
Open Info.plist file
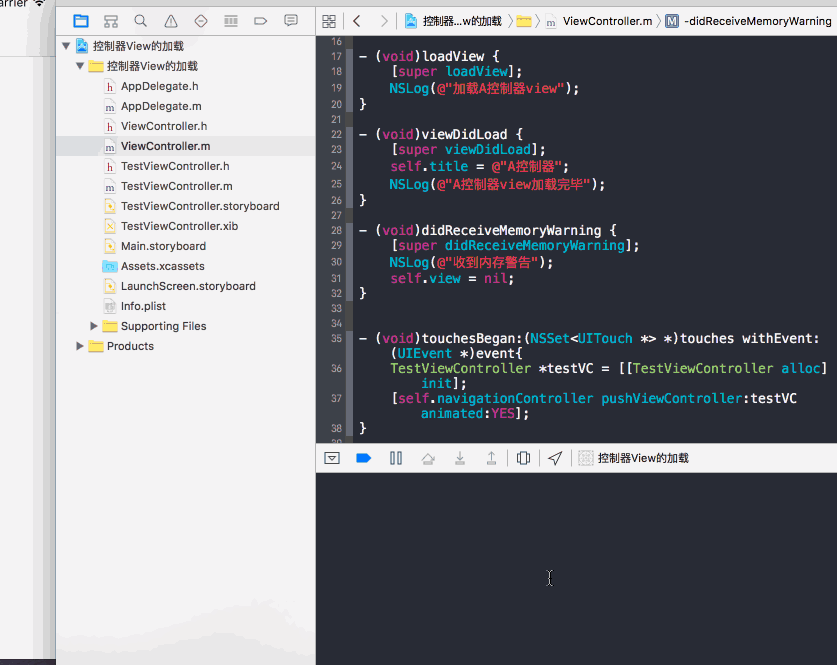(143, 306)
